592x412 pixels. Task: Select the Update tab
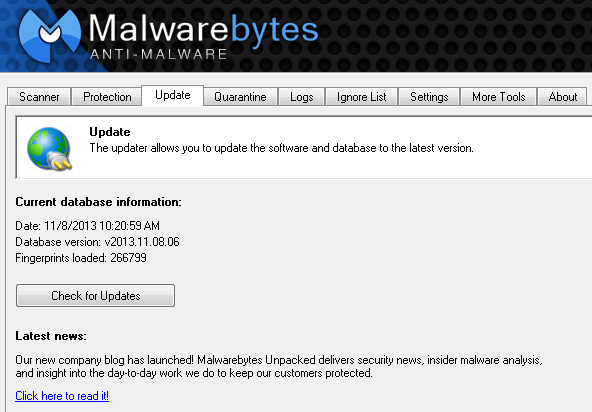tap(173, 95)
